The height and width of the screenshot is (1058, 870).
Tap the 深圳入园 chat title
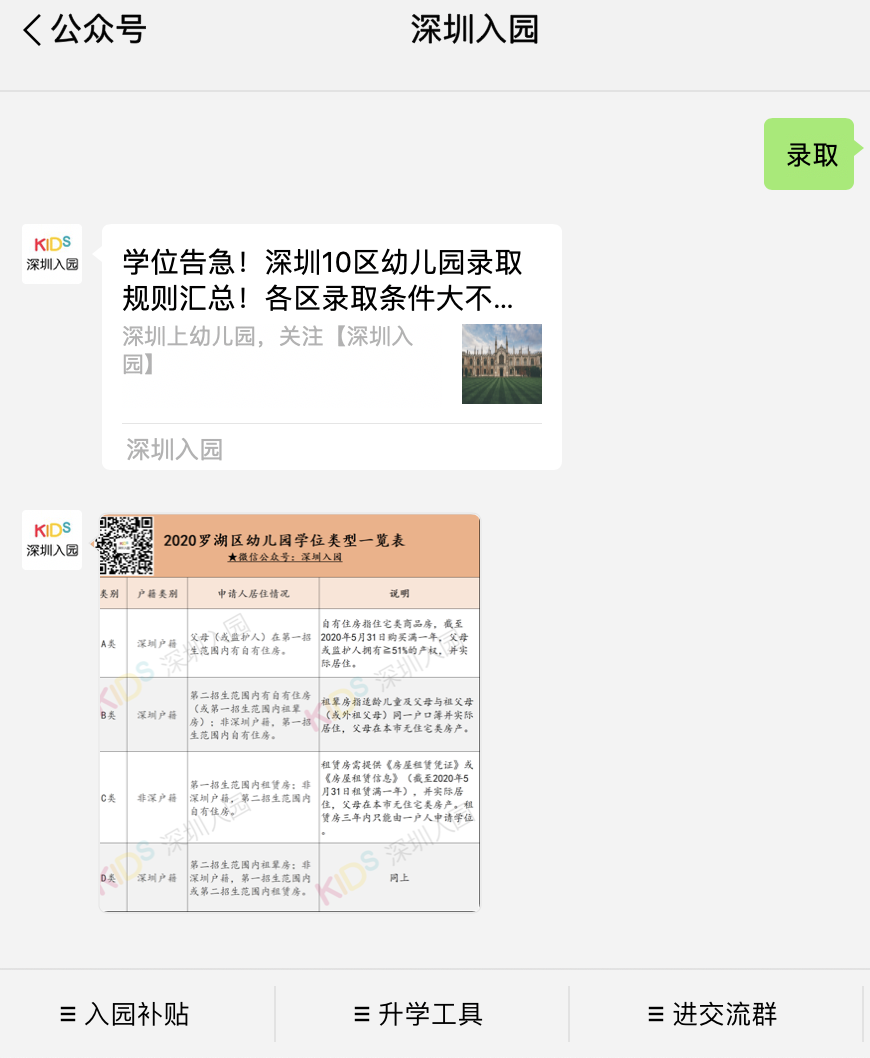[x=473, y=30]
